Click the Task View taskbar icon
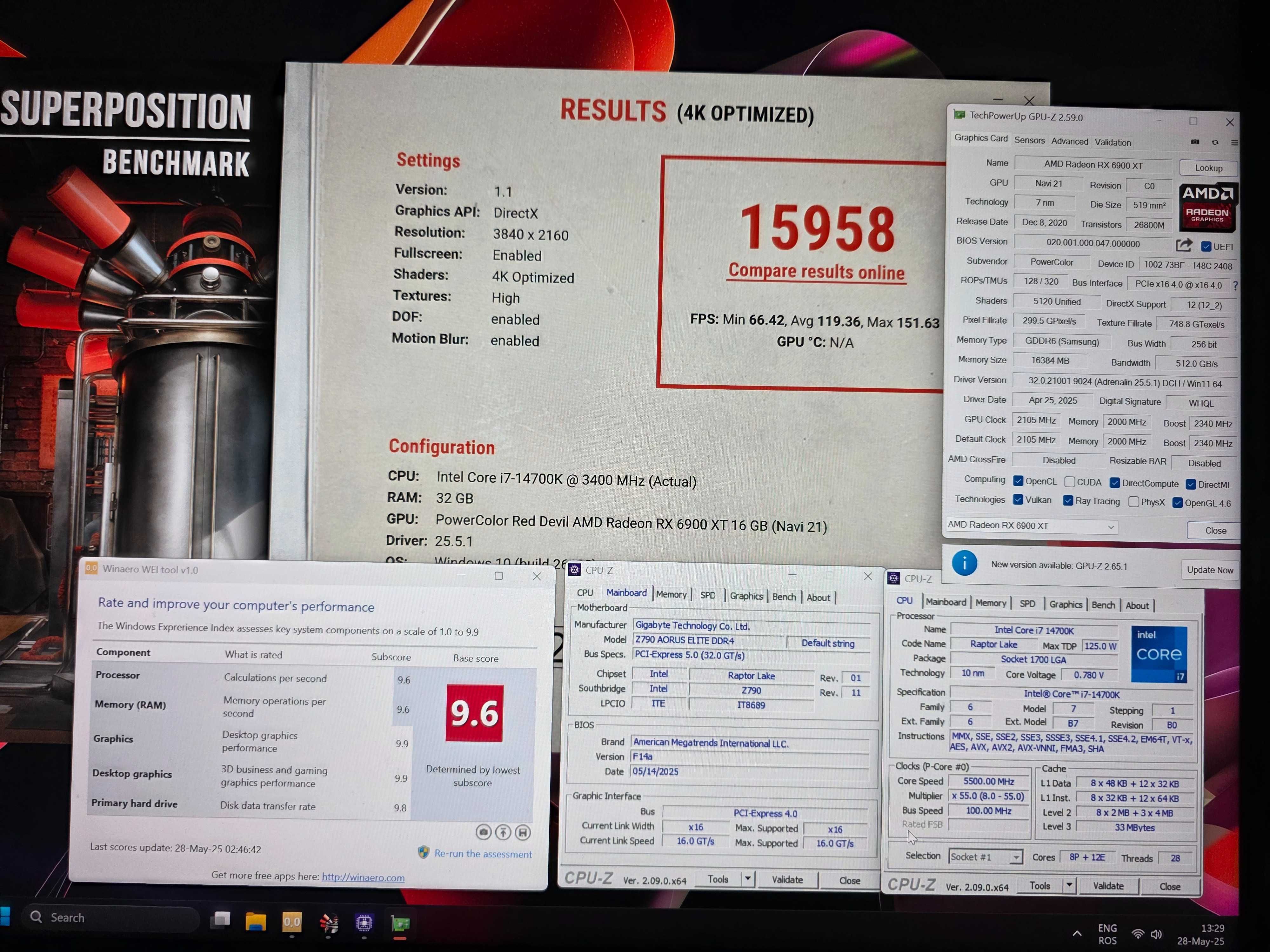Image resolution: width=1270 pixels, height=952 pixels. coord(220,921)
